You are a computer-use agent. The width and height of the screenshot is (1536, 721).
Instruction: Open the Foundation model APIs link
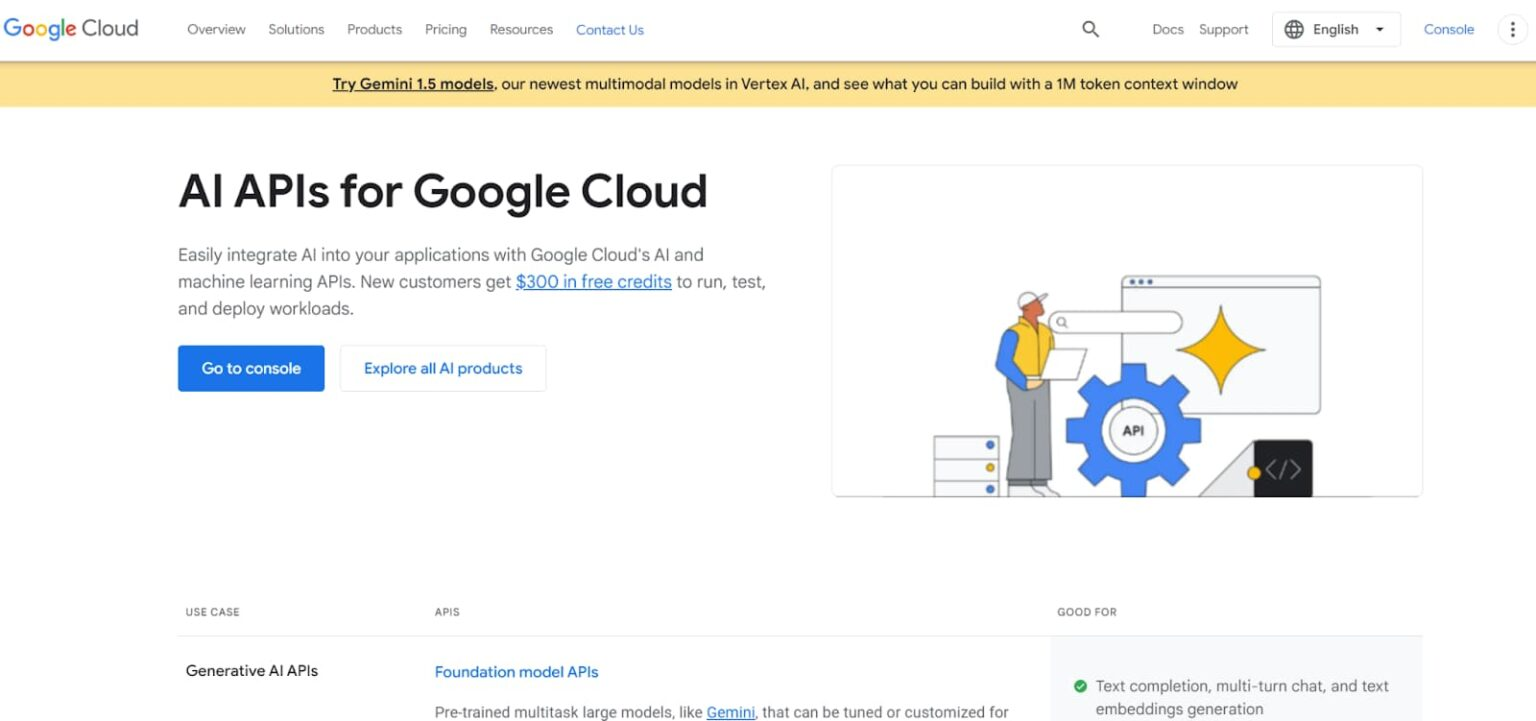click(x=517, y=672)
